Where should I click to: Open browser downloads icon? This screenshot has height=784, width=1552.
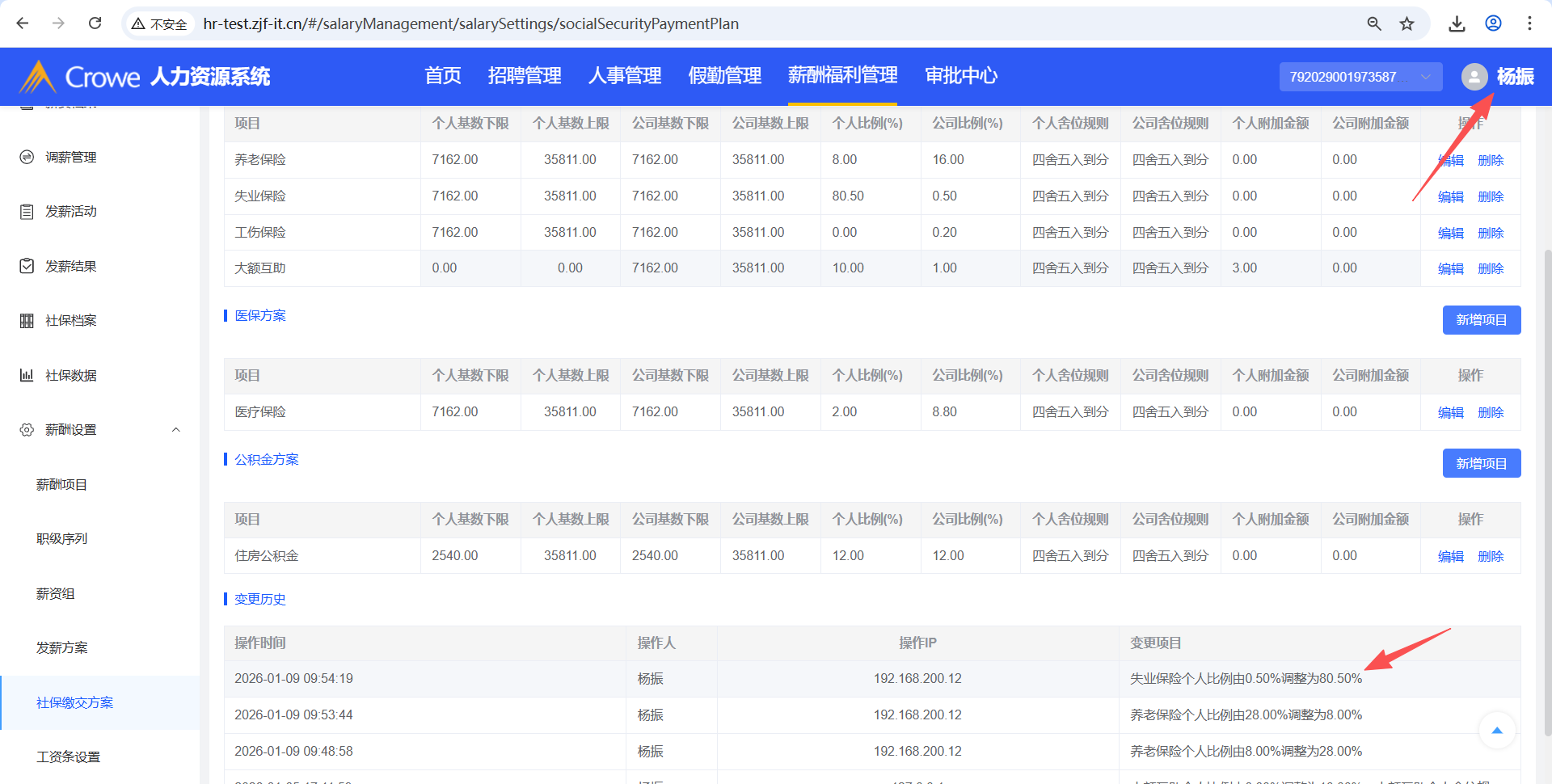(x=1457, y=23)
